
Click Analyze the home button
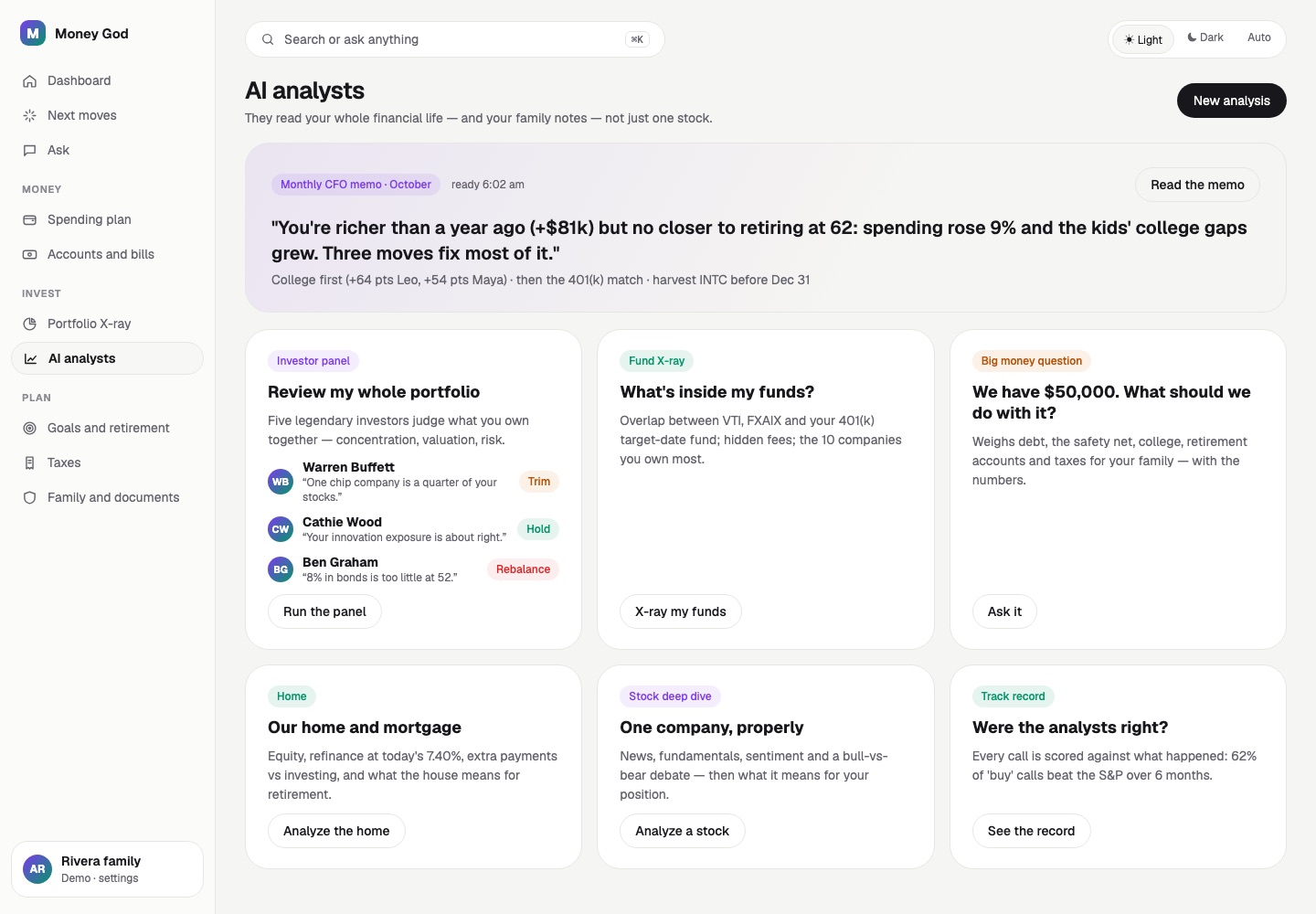click(336, 831)
